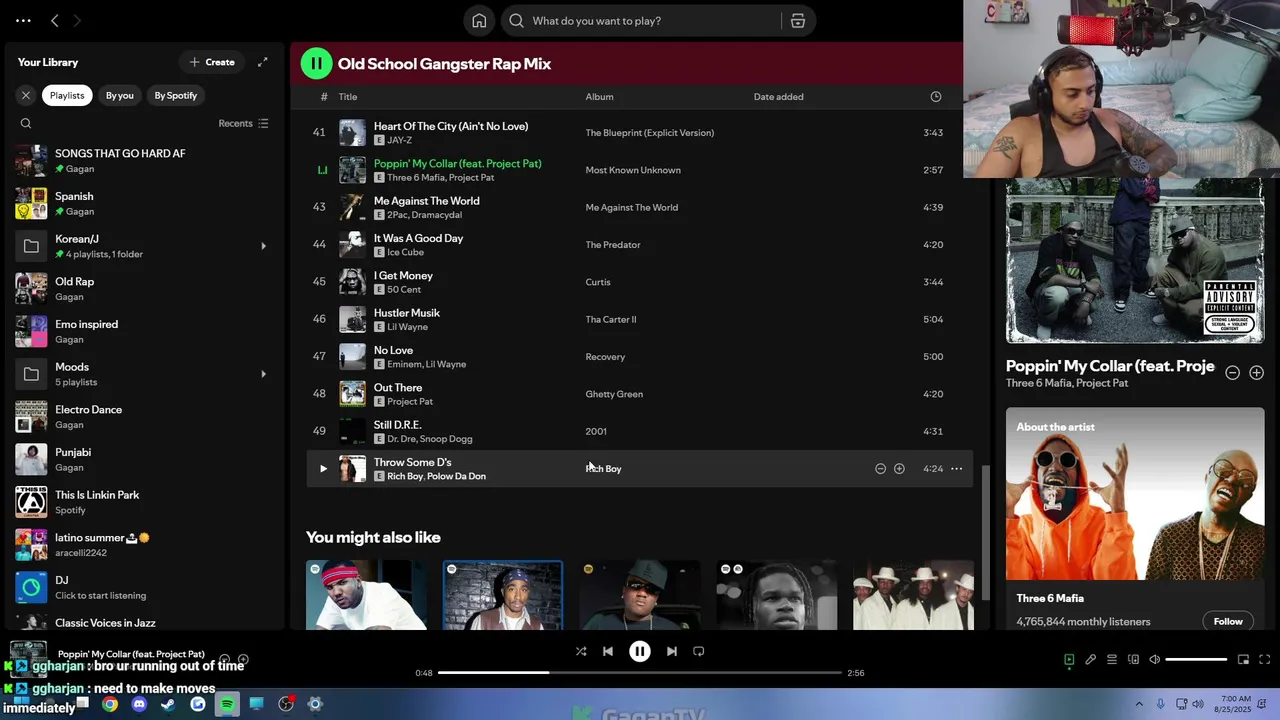1280x720 pixels.
Task: Open Discord from the Windows taskbar
Action: [x=139, y=704]
